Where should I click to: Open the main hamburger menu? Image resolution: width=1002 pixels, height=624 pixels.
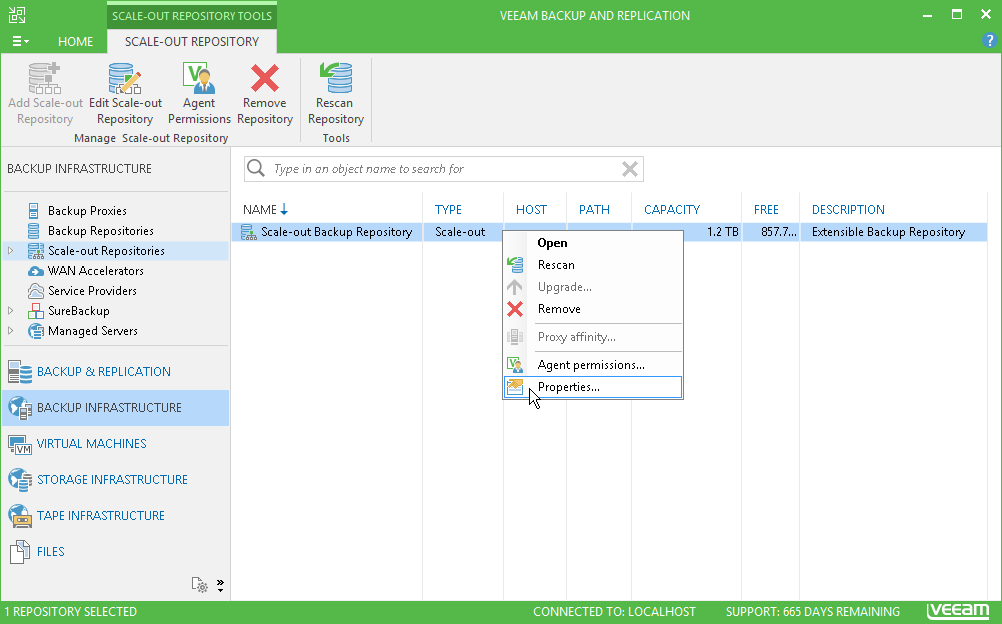(20, 42)
